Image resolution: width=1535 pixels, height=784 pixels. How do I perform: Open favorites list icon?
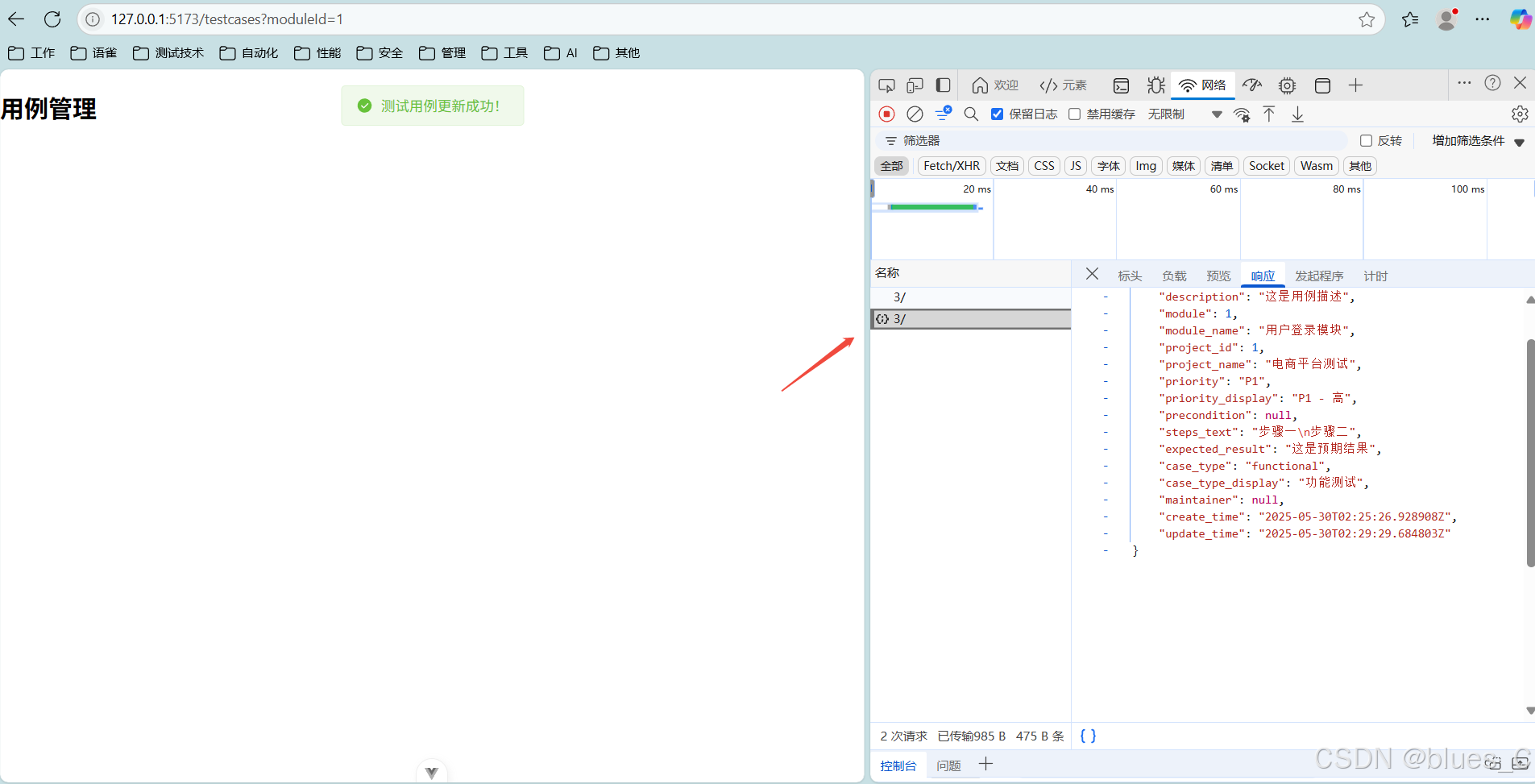(x=1410, y=19)
